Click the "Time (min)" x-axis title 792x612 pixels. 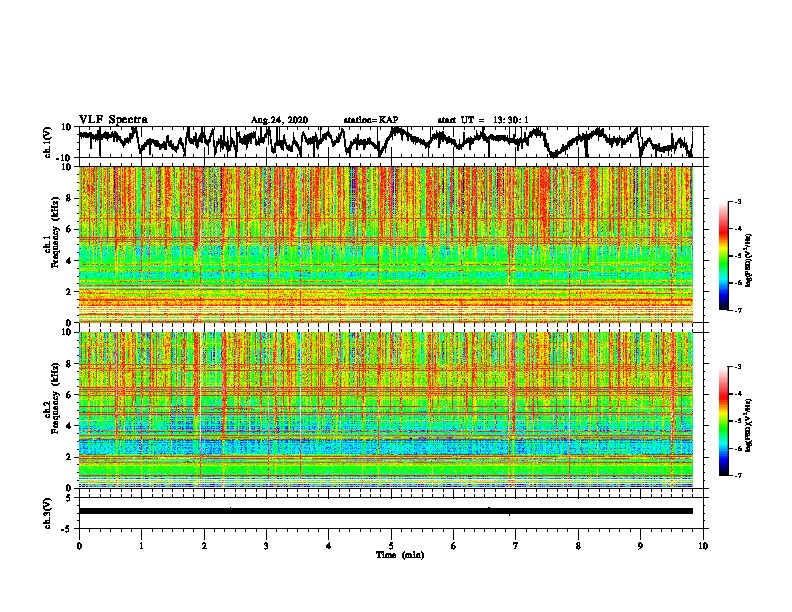(x=400, y=555)
